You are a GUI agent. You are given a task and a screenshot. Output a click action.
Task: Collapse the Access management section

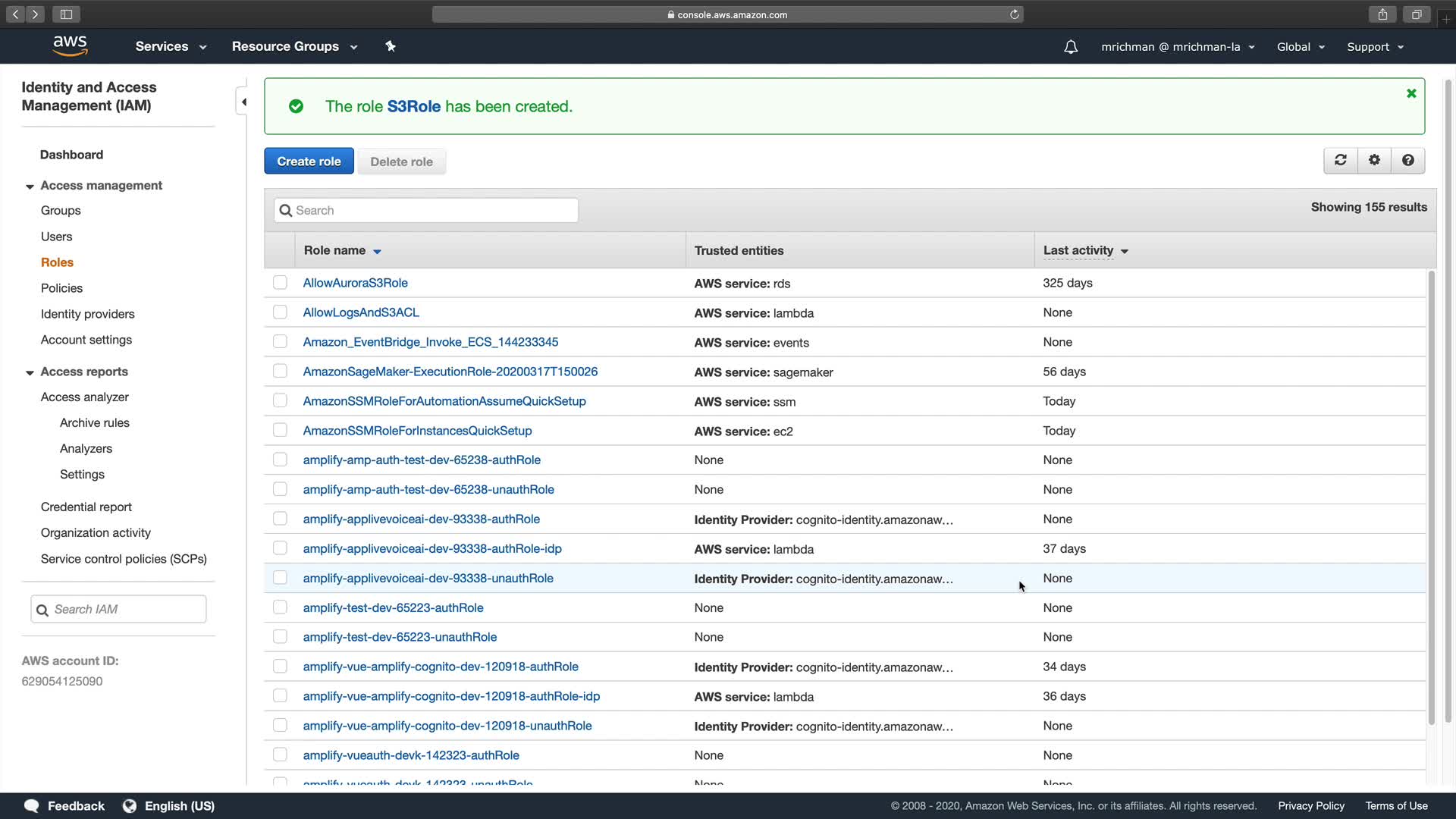point(30,186)
